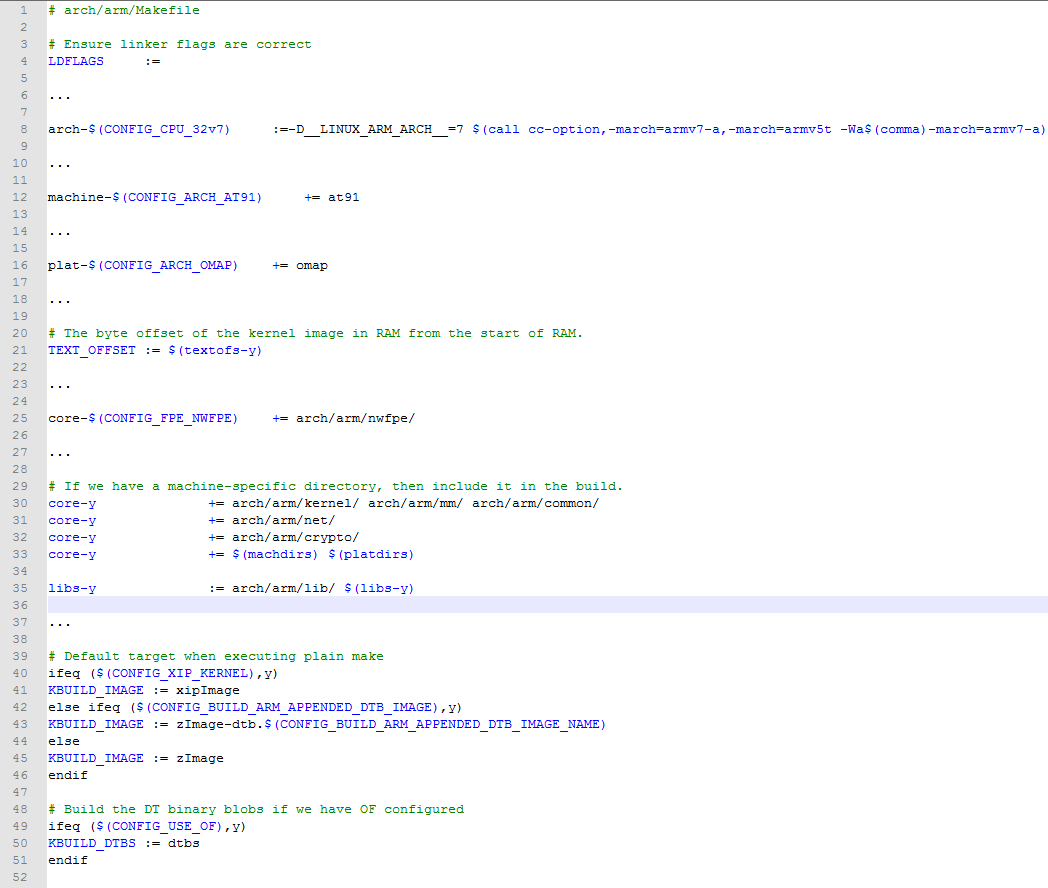Click 'arch/arm/nwfpe/' path

(x=356, y=418)
